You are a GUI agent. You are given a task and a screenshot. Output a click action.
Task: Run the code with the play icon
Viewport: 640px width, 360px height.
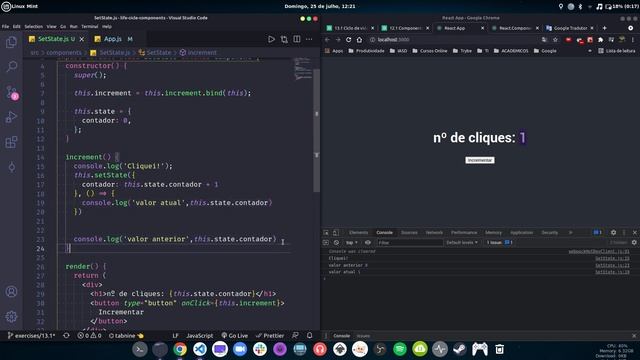click(271, 39)
